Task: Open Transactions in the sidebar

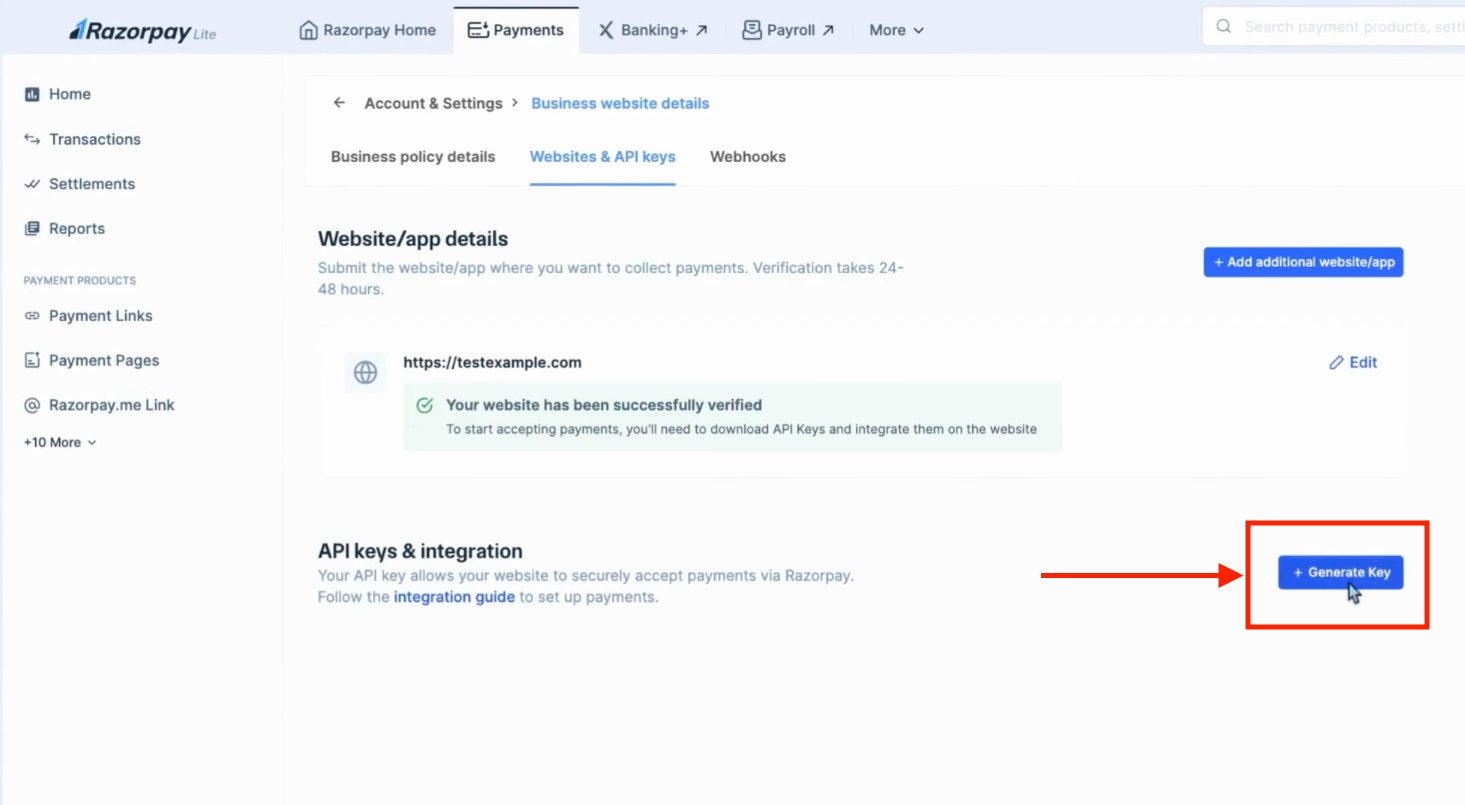Action: (82, 139)
